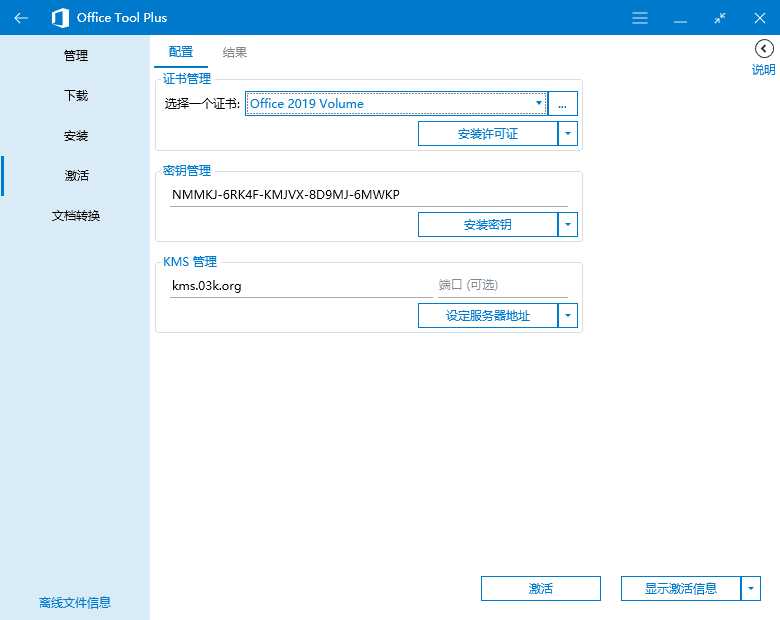Click the product key input field

(x=369, y=195)
